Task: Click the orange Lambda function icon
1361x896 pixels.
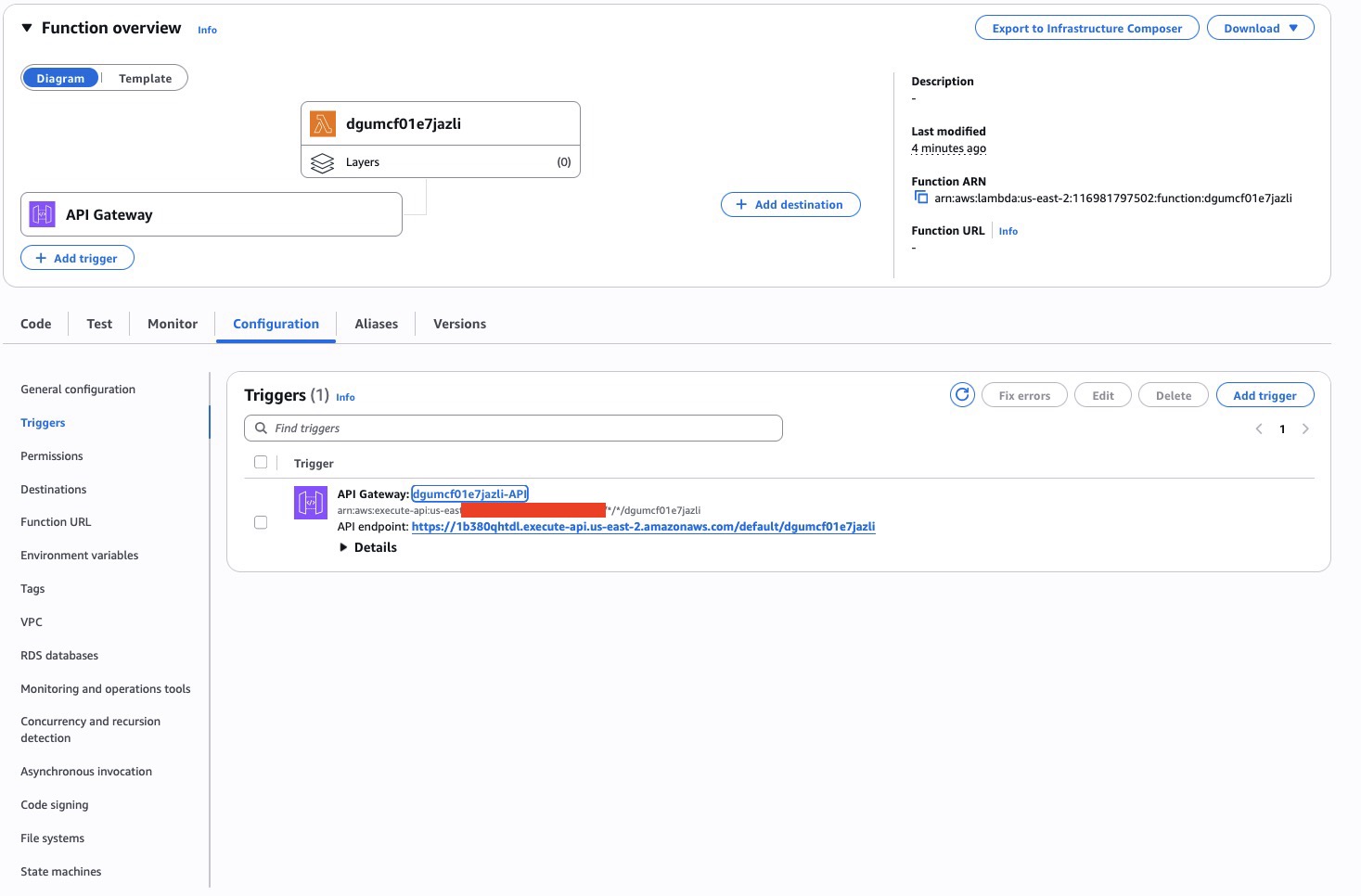Action: tap(323, 123)
